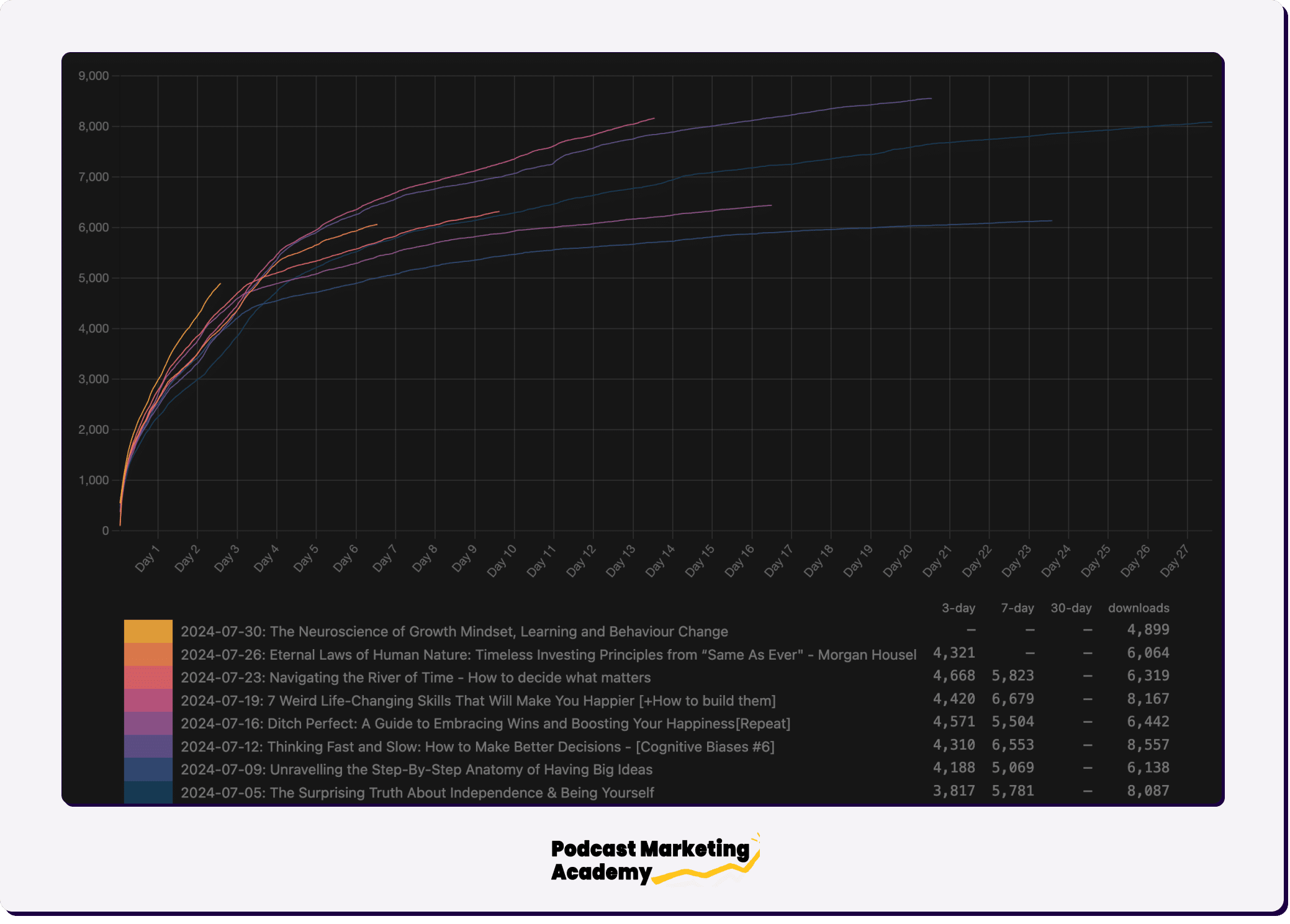This screenshot has width=1290, height=924.
Task: Click 7-day value 6,553
Action: click(x=1013, y=745)
